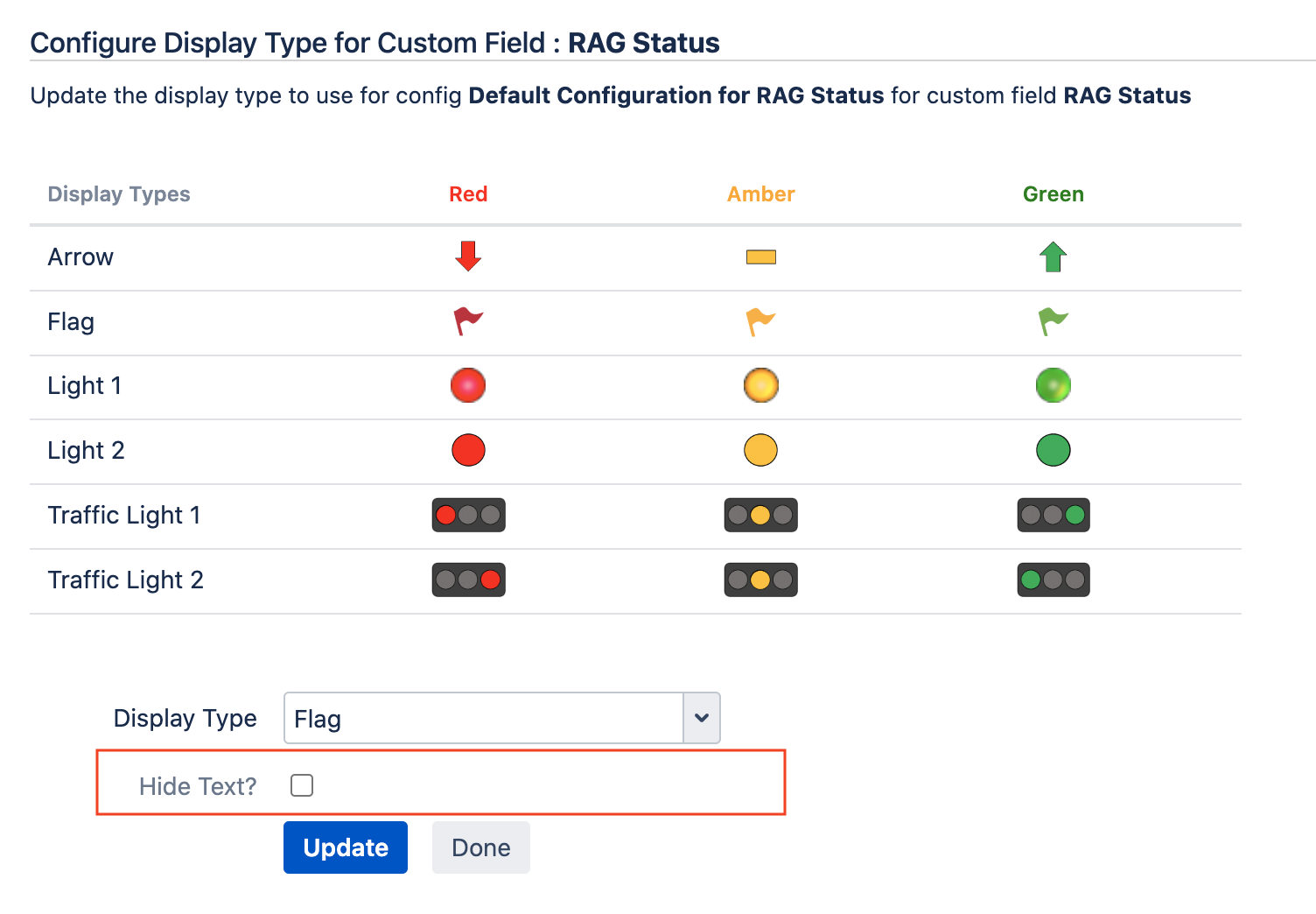The width and height of the screenshot is (1316, 914).
Task: Click the amber flag icon
Action: click(x=760, y=321)
